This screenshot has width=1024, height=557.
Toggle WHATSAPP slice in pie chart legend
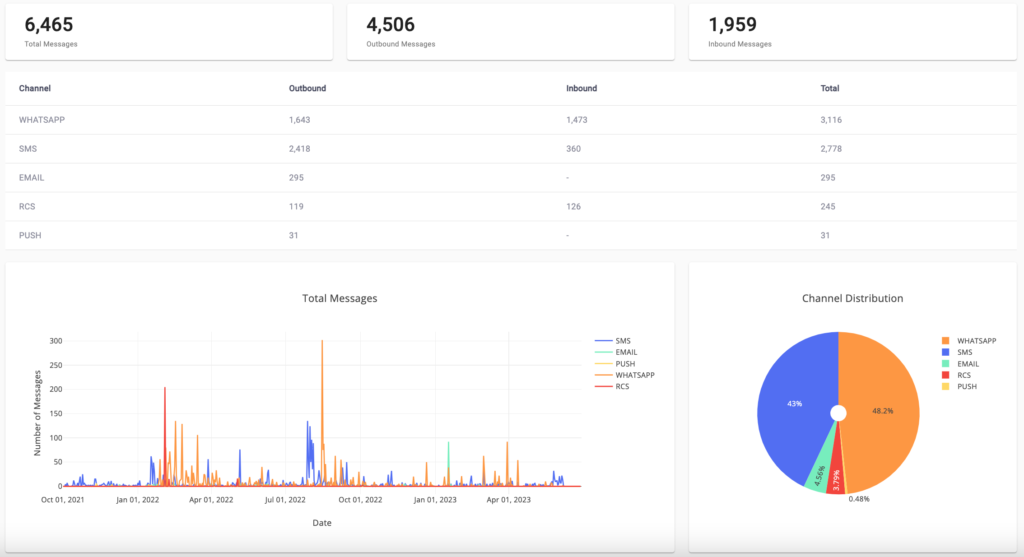[968, 341]
